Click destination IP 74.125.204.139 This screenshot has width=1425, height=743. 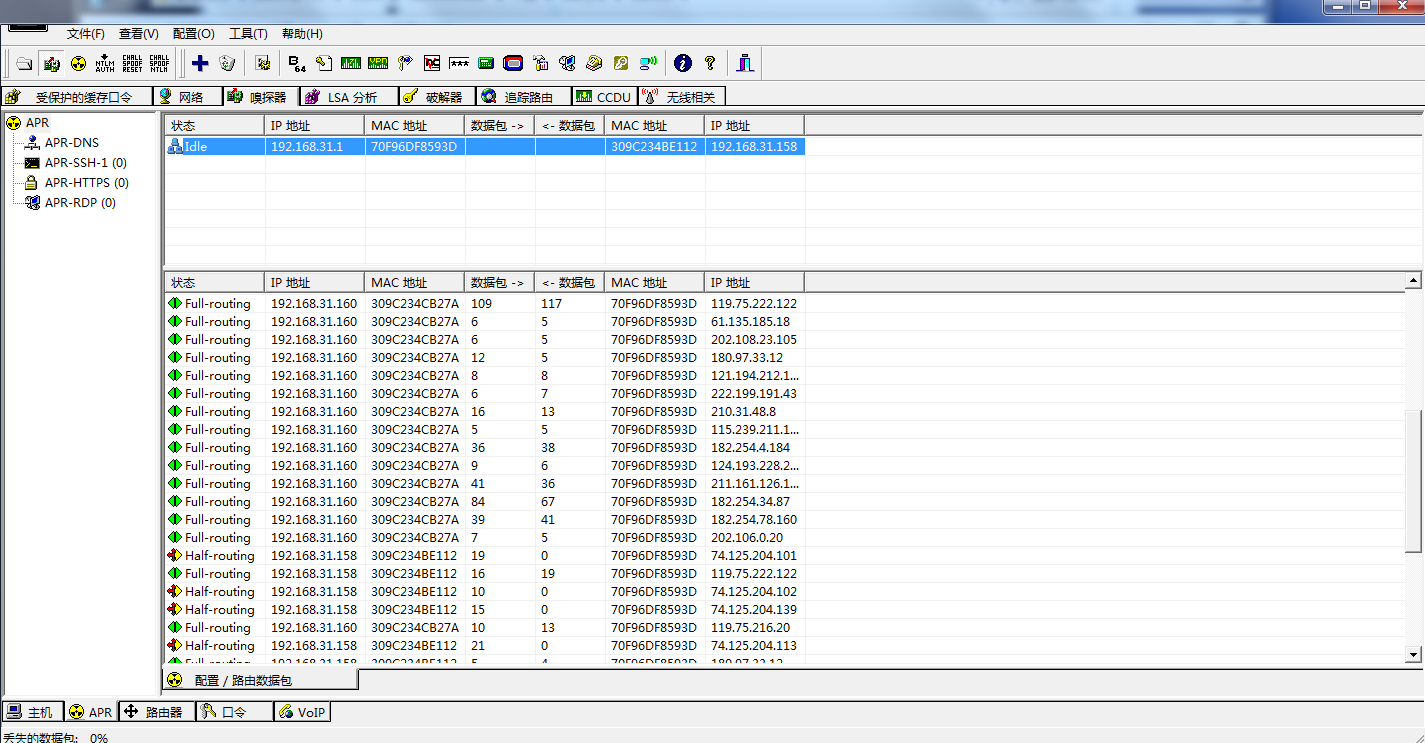(x=754, y=610)
